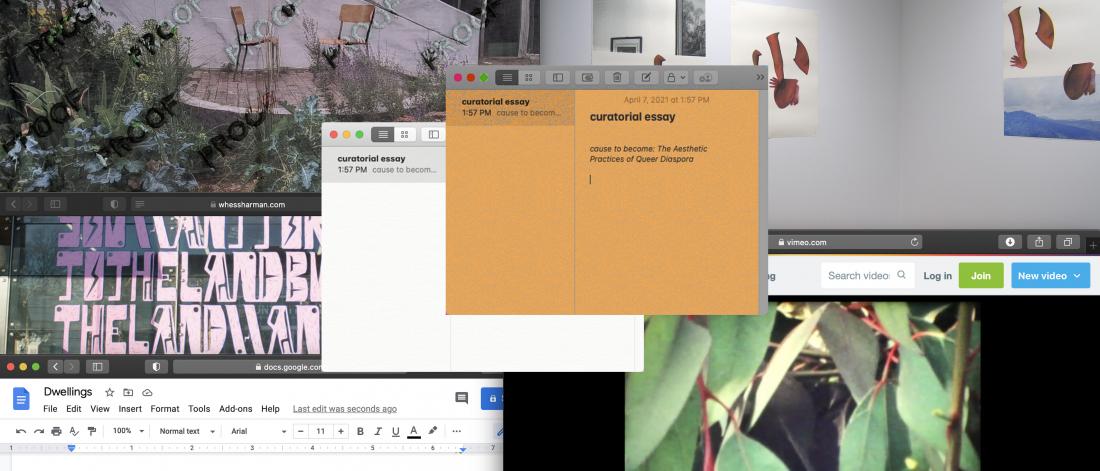Print the Dwellings document
1100x471 pixels.
[56, 431]
